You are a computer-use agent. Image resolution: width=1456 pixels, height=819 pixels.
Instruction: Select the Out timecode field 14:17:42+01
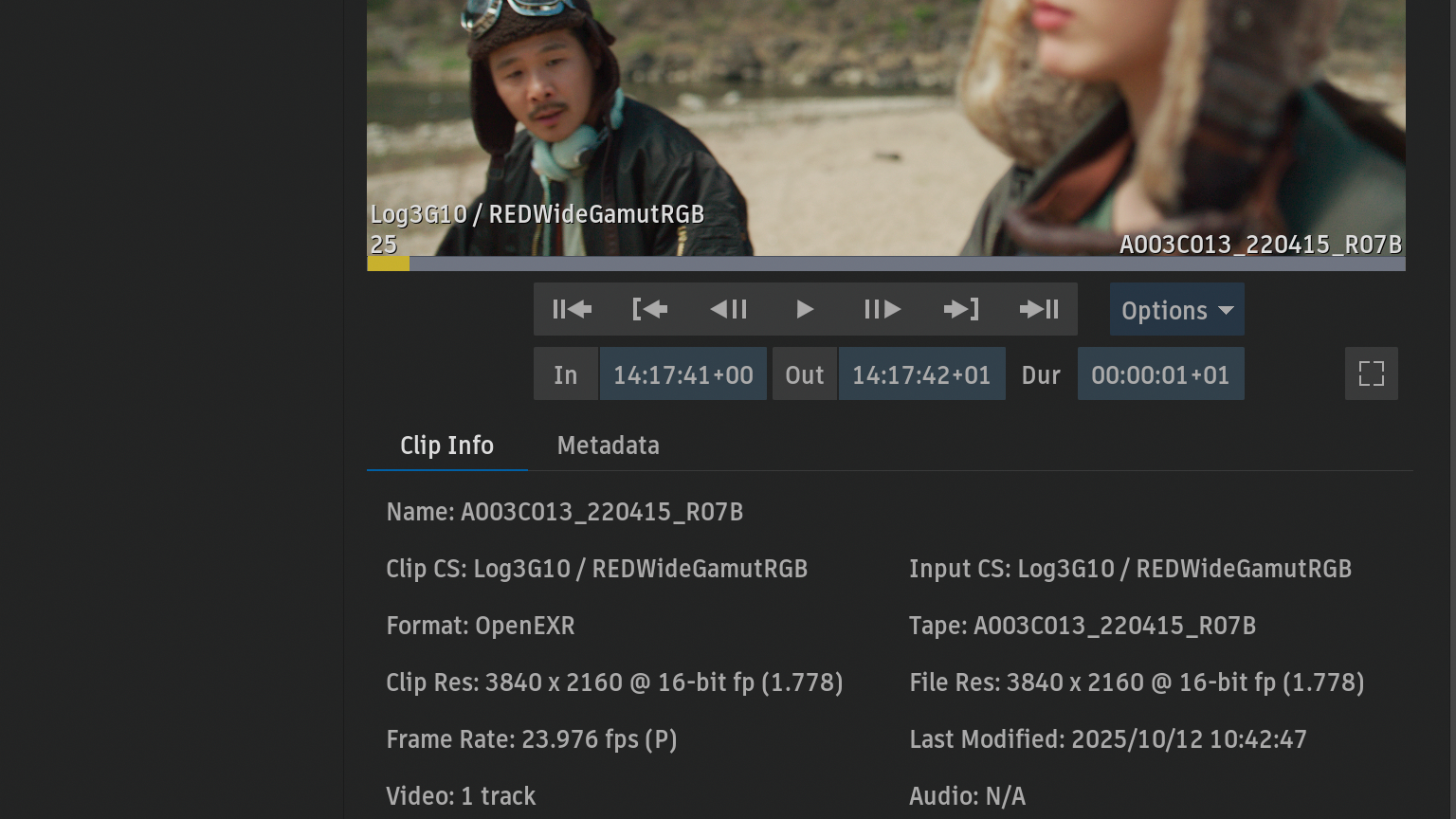click(x=921, y=374)
